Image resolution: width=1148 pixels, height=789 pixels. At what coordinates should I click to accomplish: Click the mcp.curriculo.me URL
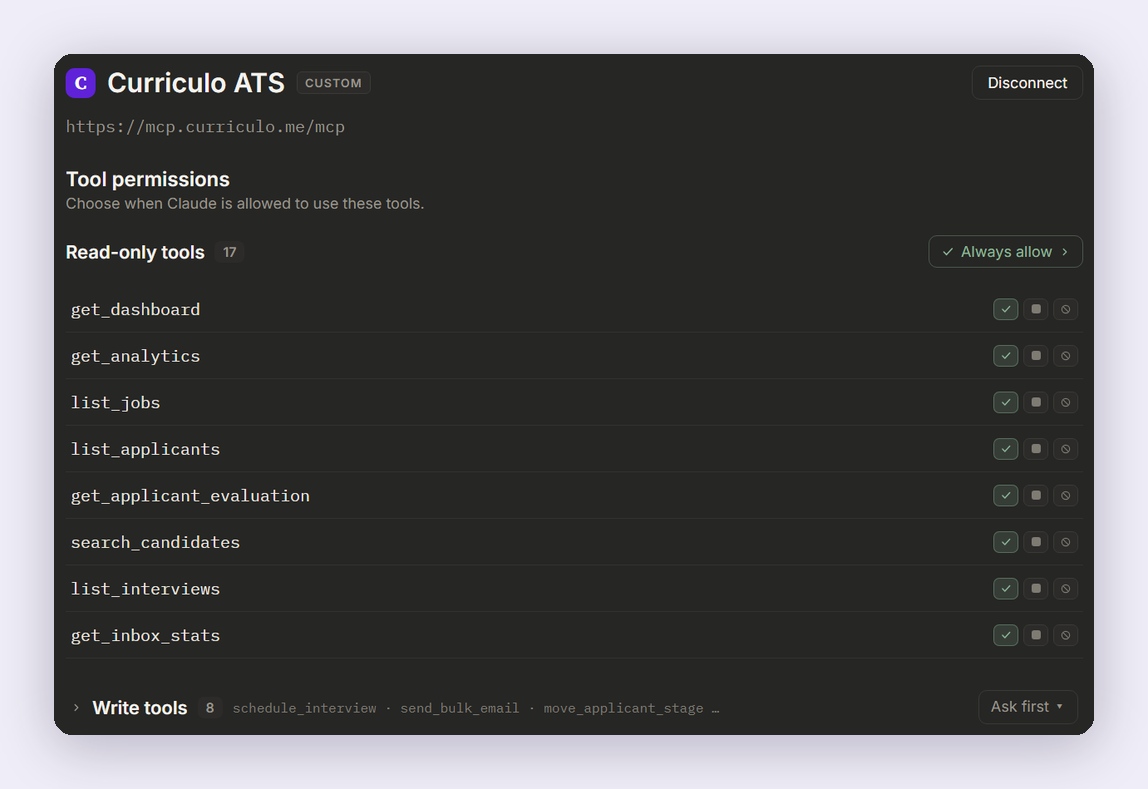pos(205,127)
